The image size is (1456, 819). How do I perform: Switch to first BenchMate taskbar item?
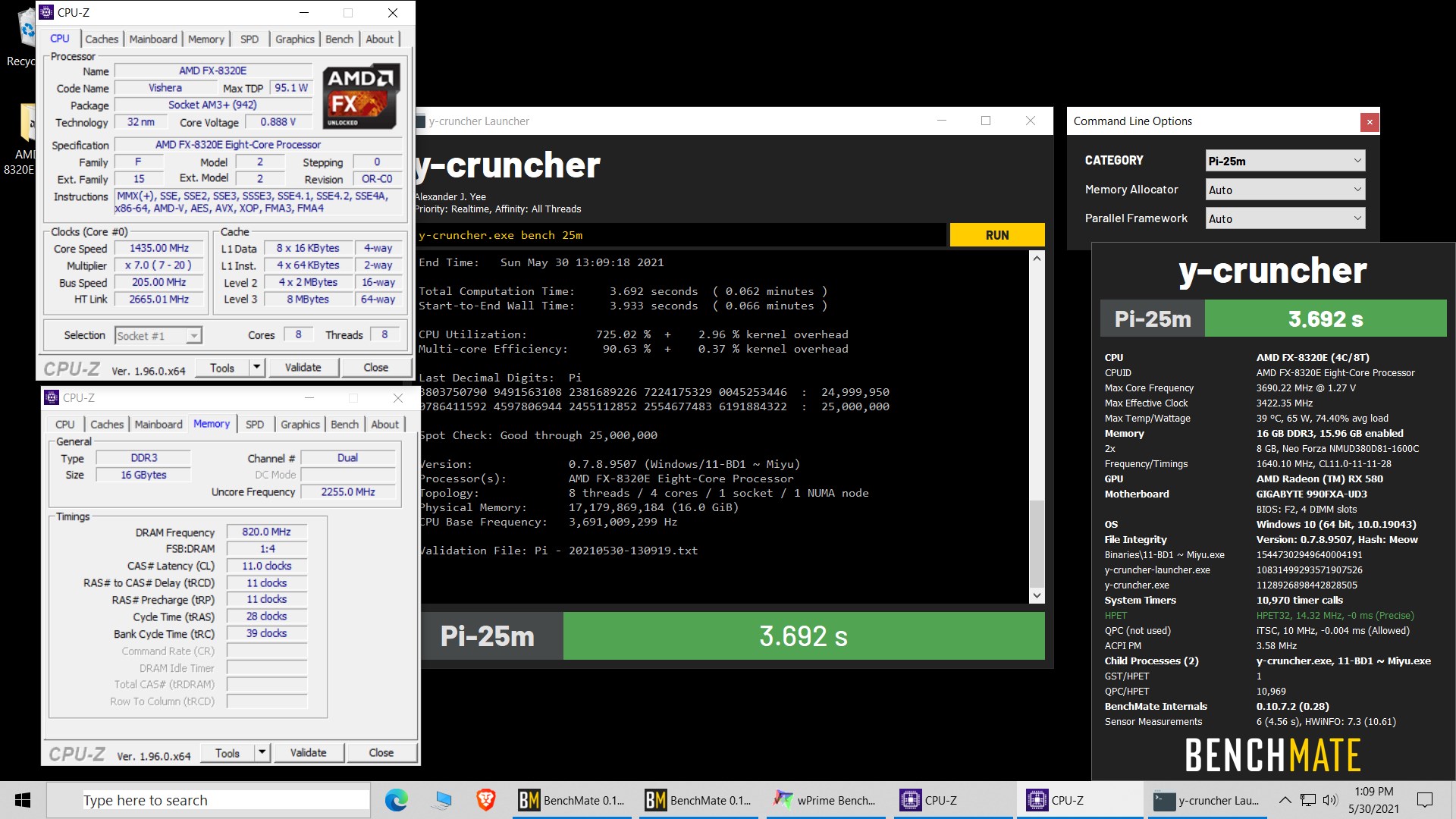pos(573,800)
